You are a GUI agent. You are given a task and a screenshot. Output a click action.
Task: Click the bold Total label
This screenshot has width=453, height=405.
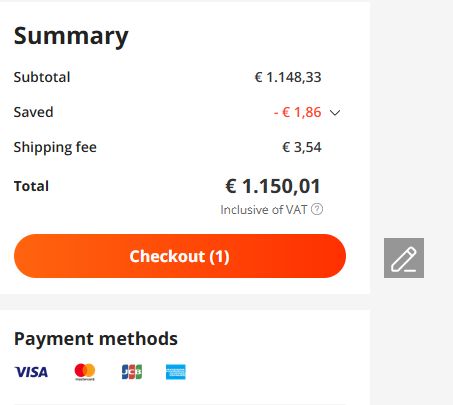coord(31,186)
